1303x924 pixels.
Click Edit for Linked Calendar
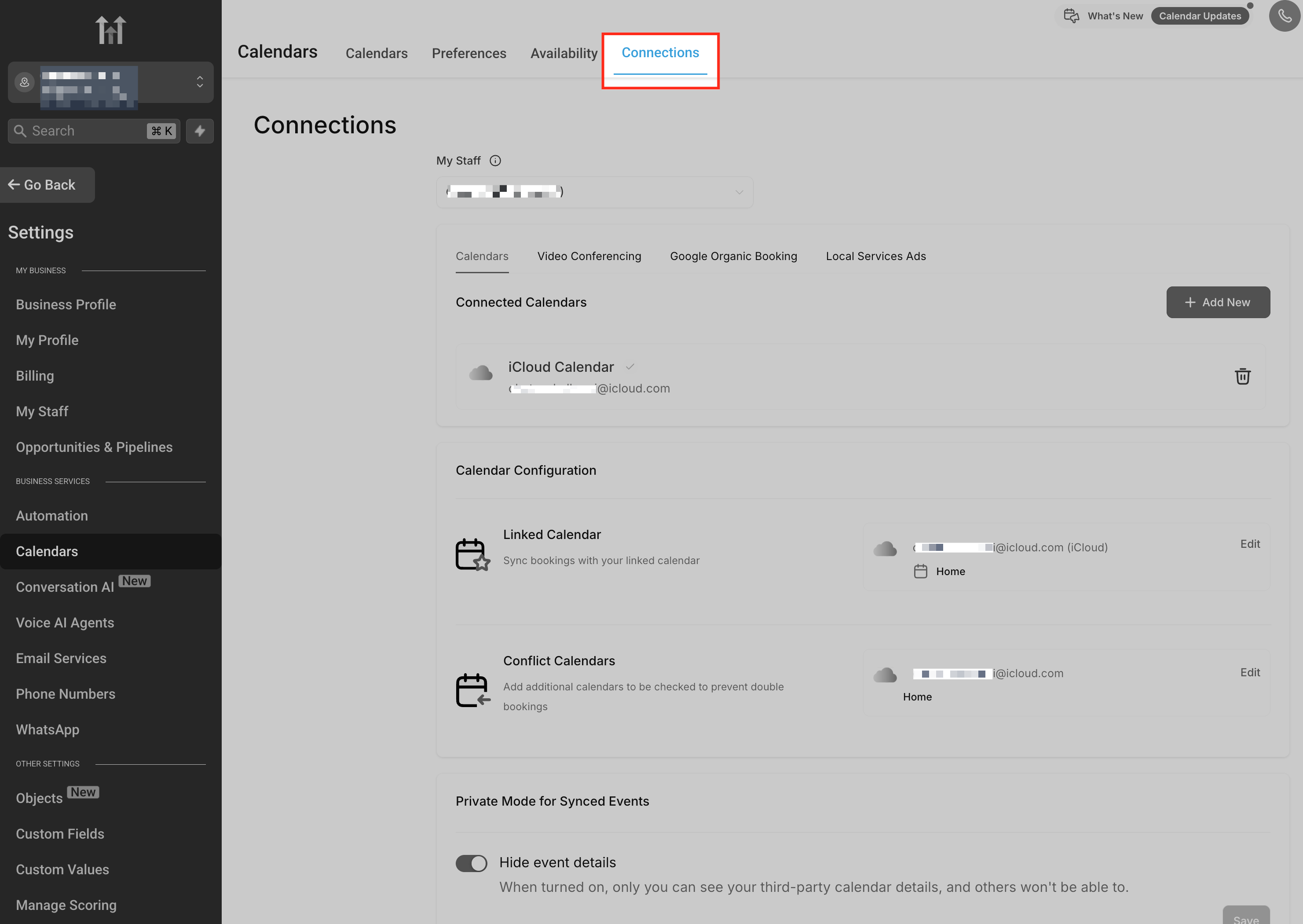pos(1249,544)
